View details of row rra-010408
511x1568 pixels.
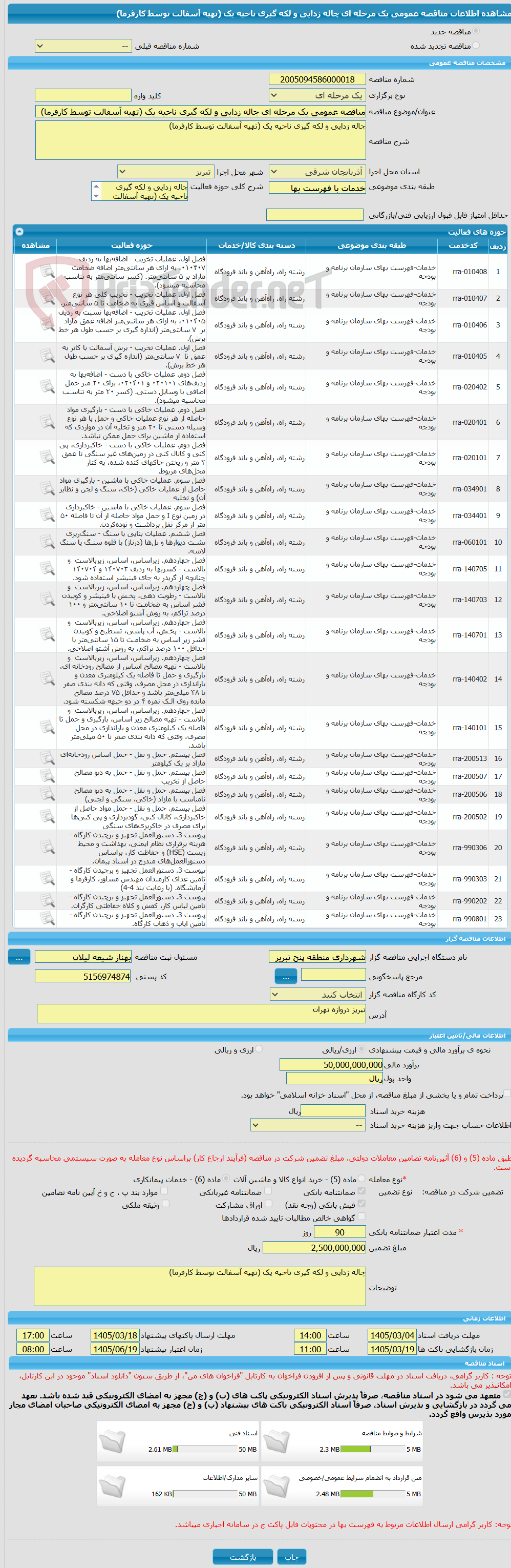pyautogui.click(x=47, y=272)
